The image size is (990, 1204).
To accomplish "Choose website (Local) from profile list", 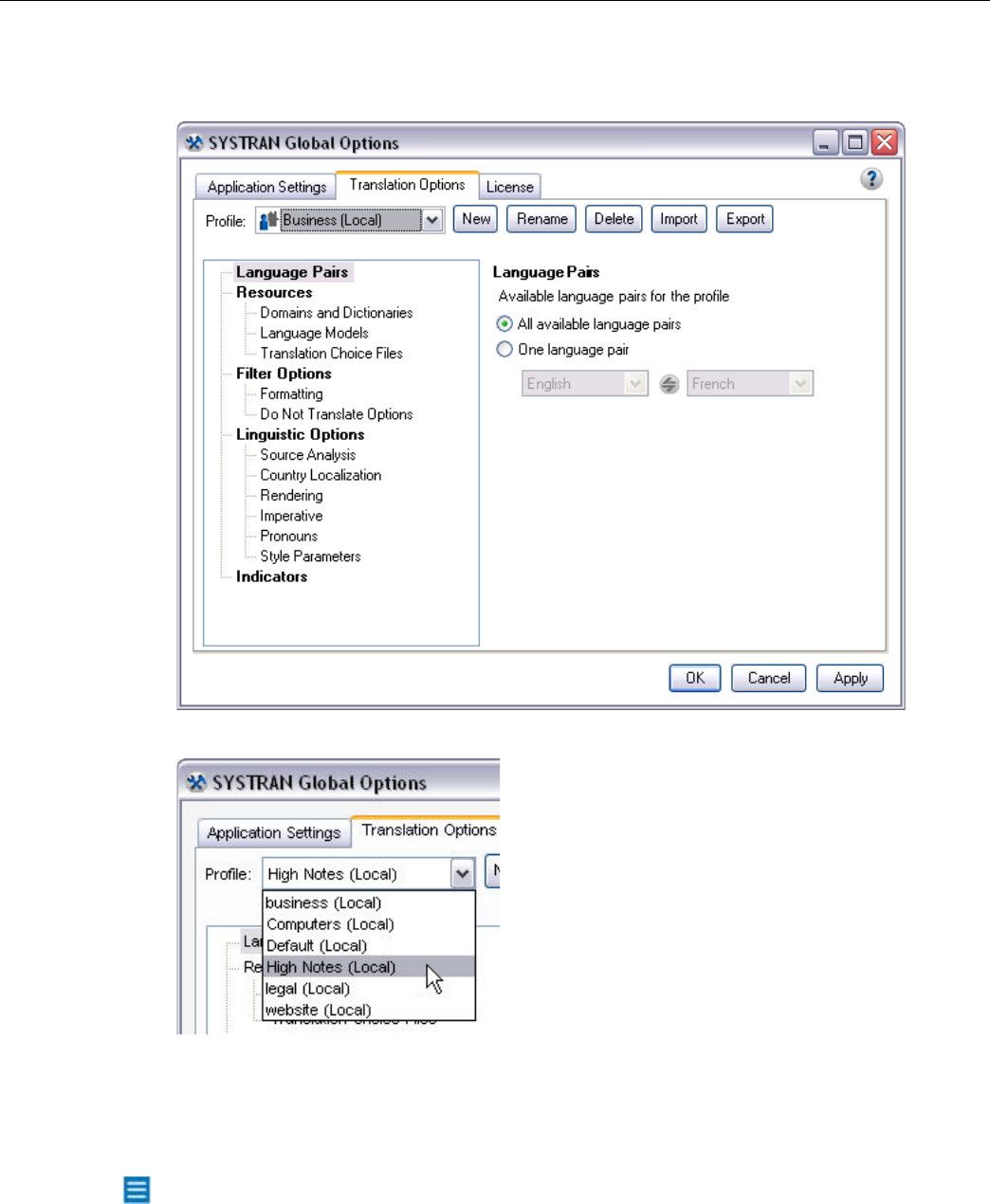I will click(x=368, y=1010).
